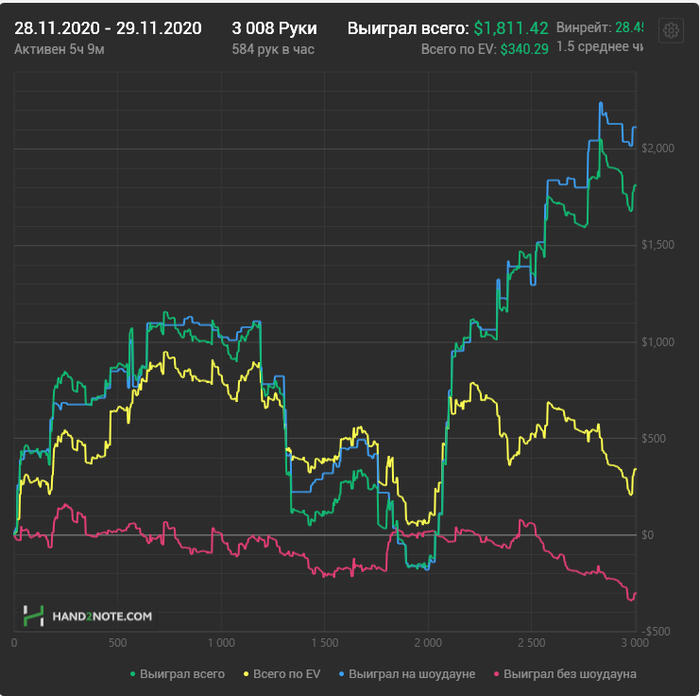Screen dimensions: 700x696
Task: Open the graph settings gear
Action: pyautogui.click(x=670, y=31)
